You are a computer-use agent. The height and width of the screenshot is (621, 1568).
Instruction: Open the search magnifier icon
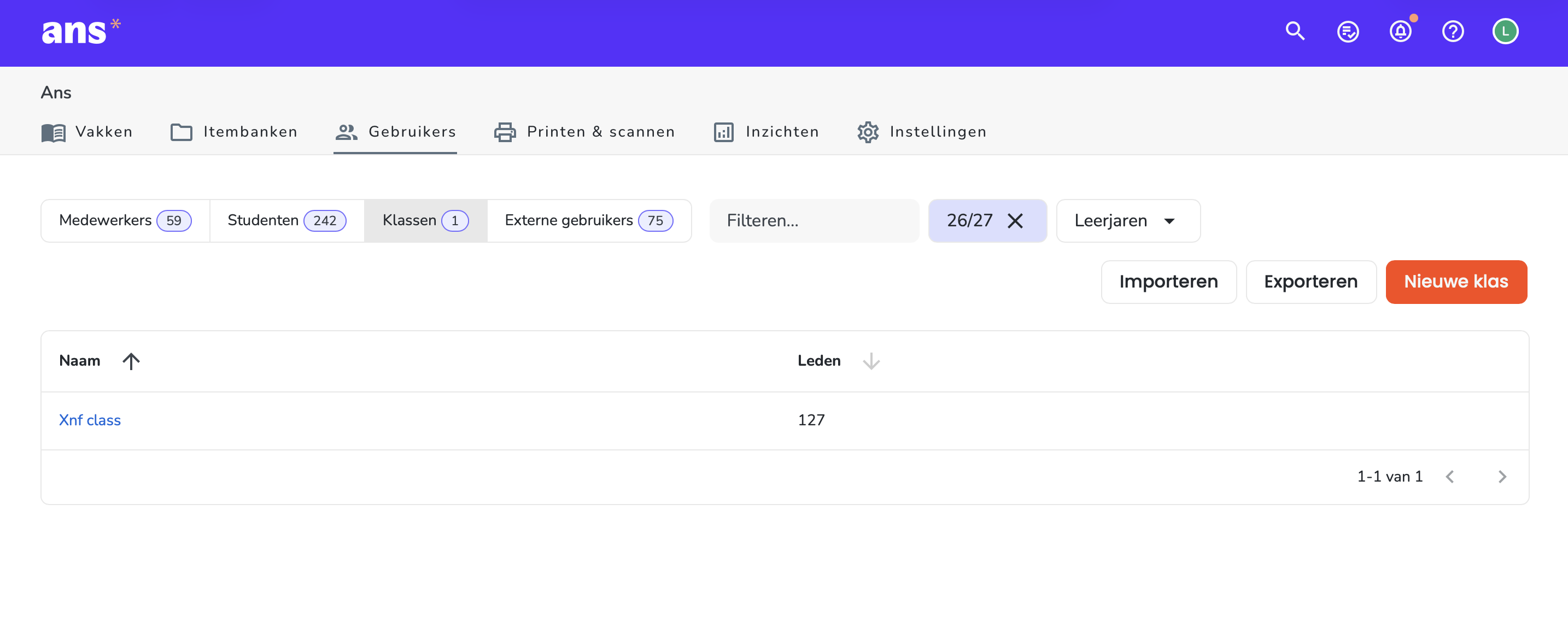coord(1295,31)
